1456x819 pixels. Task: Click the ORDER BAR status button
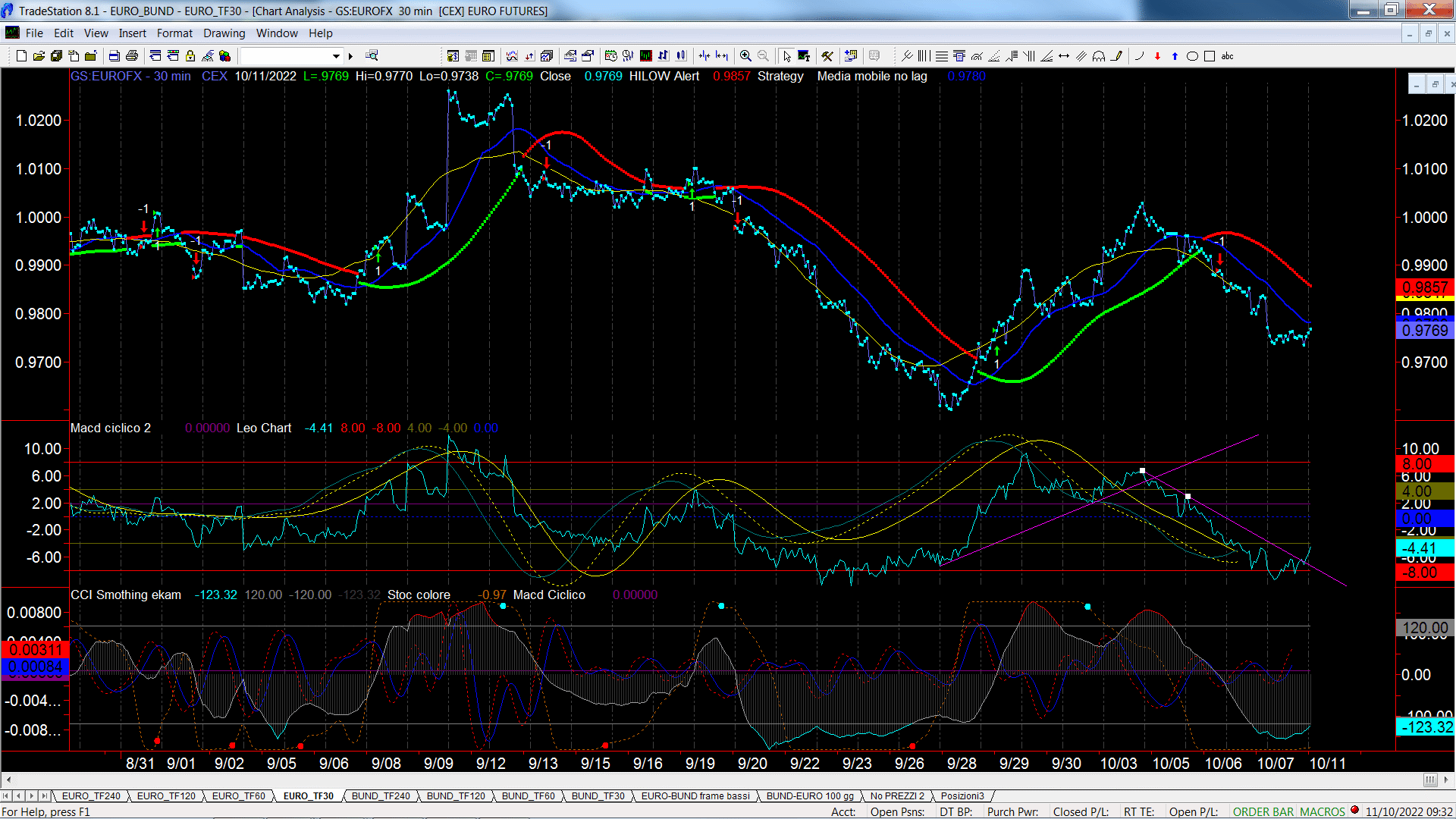click(1263, 811)
